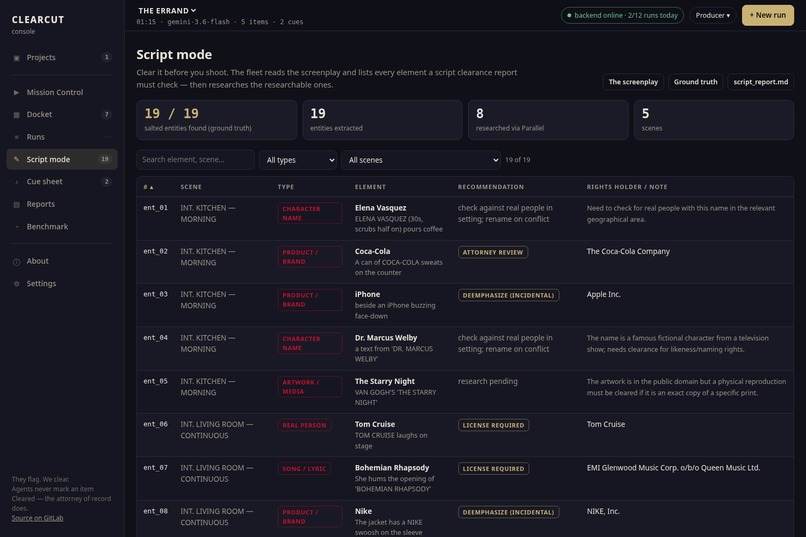This screenshot has height=537, width=806.
Task: Sort by RIGHTS HOLDER / NOTE header
Action: [627, 187]
